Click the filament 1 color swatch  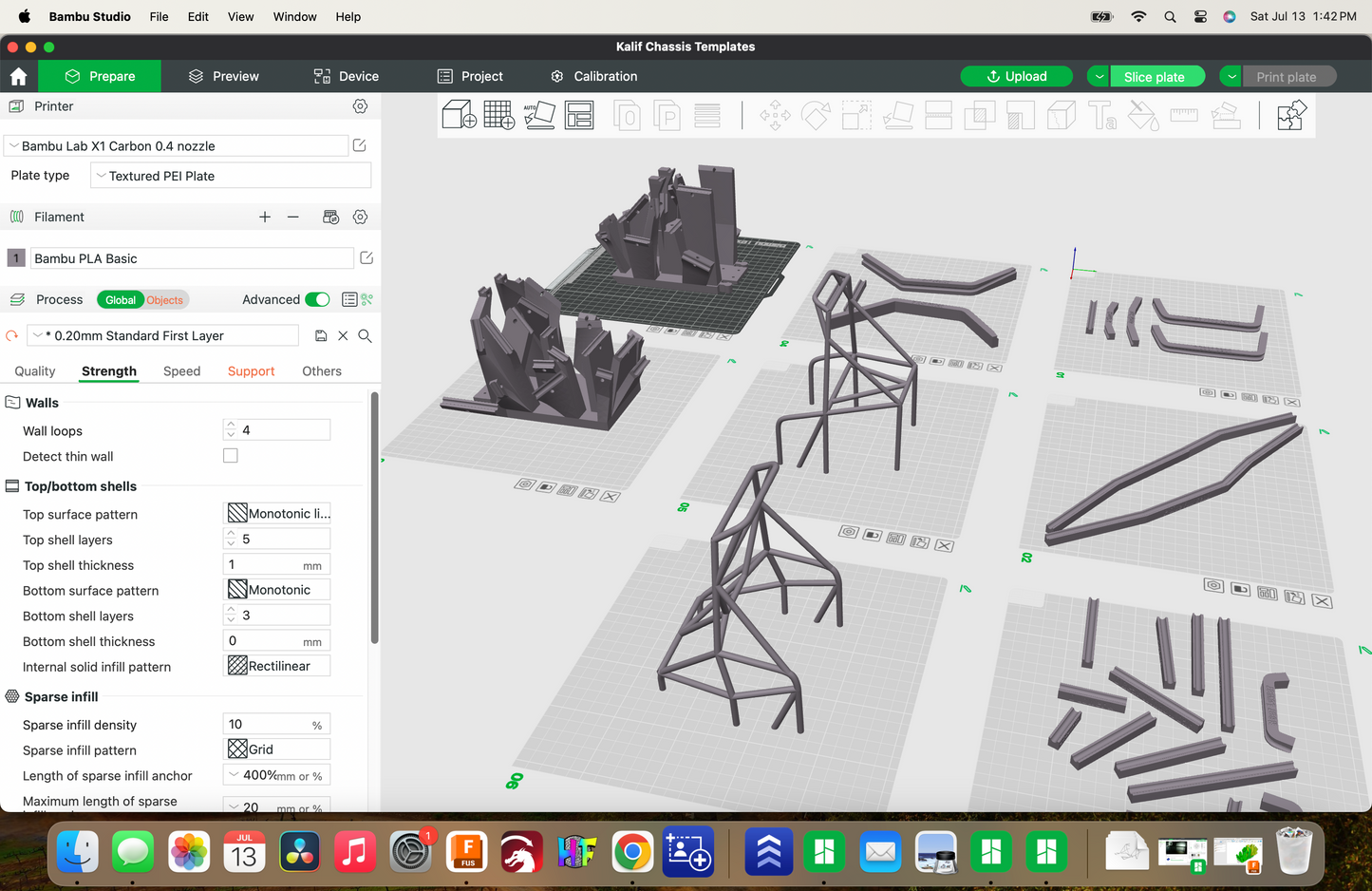pos(16,258)
